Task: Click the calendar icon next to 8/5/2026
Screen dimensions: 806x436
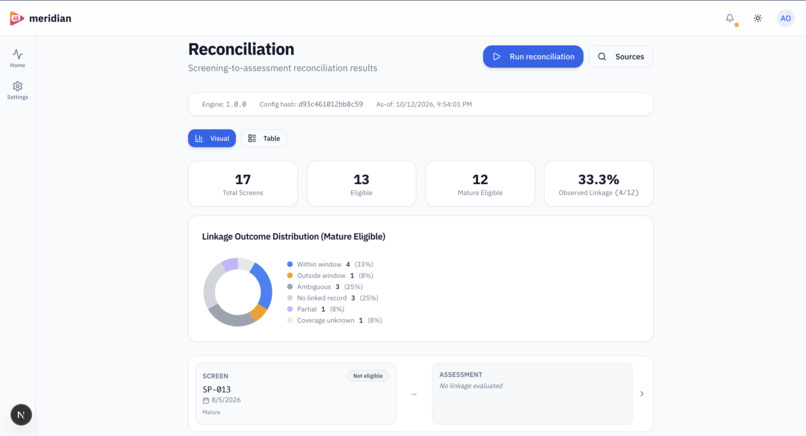Action: point(206,400)
